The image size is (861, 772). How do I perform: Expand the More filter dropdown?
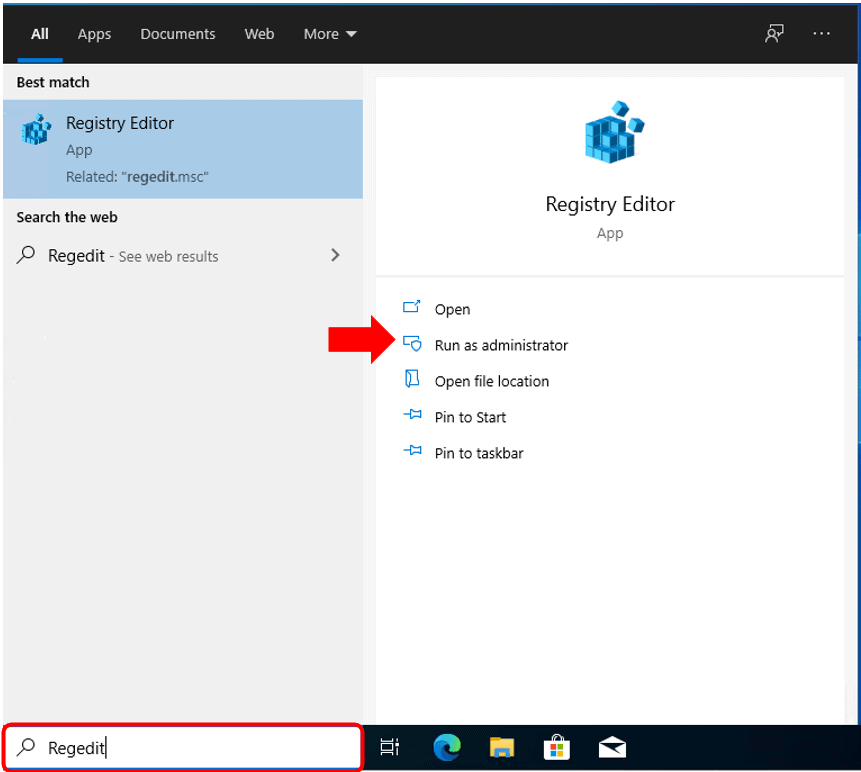(x=330, y=34)
